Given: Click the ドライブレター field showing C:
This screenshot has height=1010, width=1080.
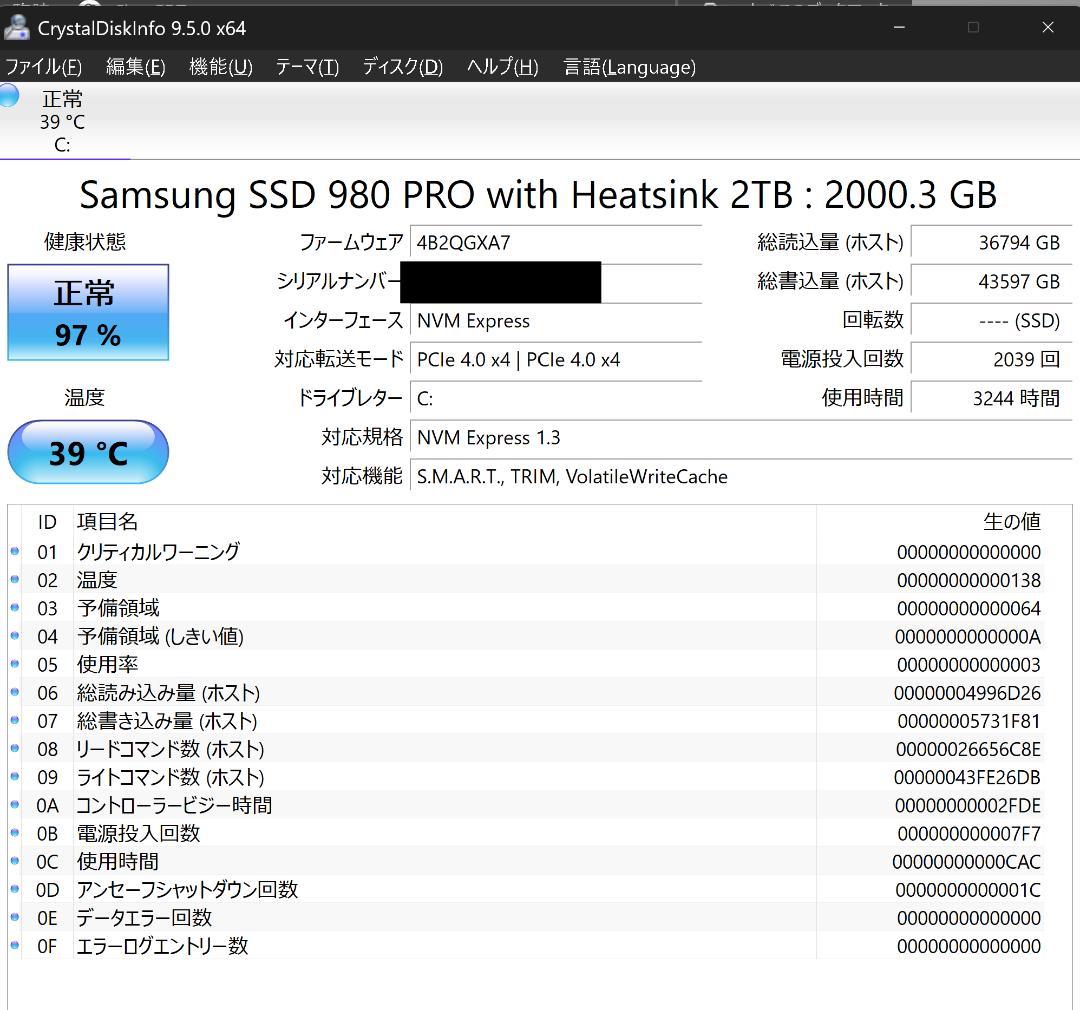Looking at the screenshot, I should click(x=557, y=397).
